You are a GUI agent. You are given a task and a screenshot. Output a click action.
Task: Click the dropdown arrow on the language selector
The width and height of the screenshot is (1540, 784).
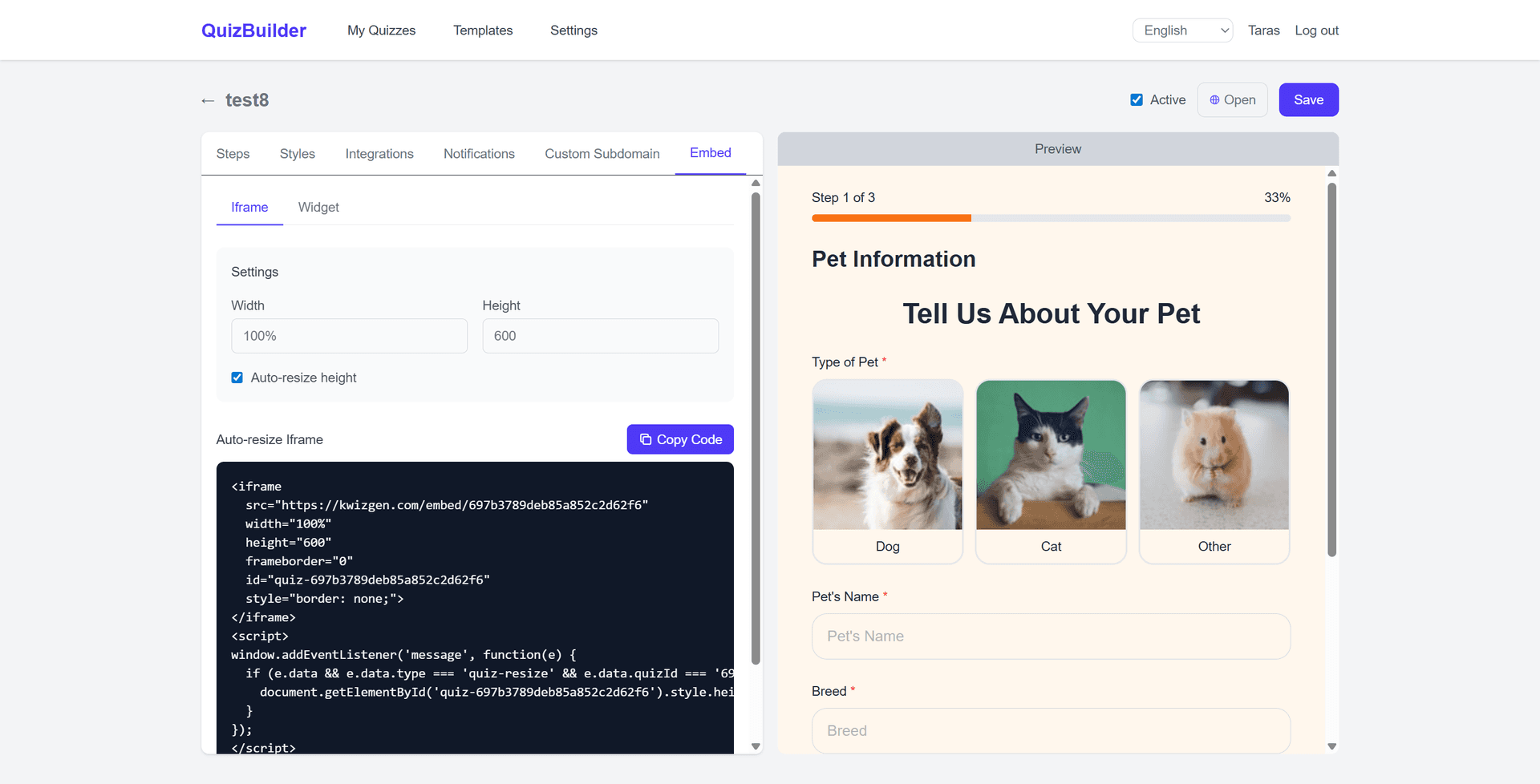point(1222,30)
